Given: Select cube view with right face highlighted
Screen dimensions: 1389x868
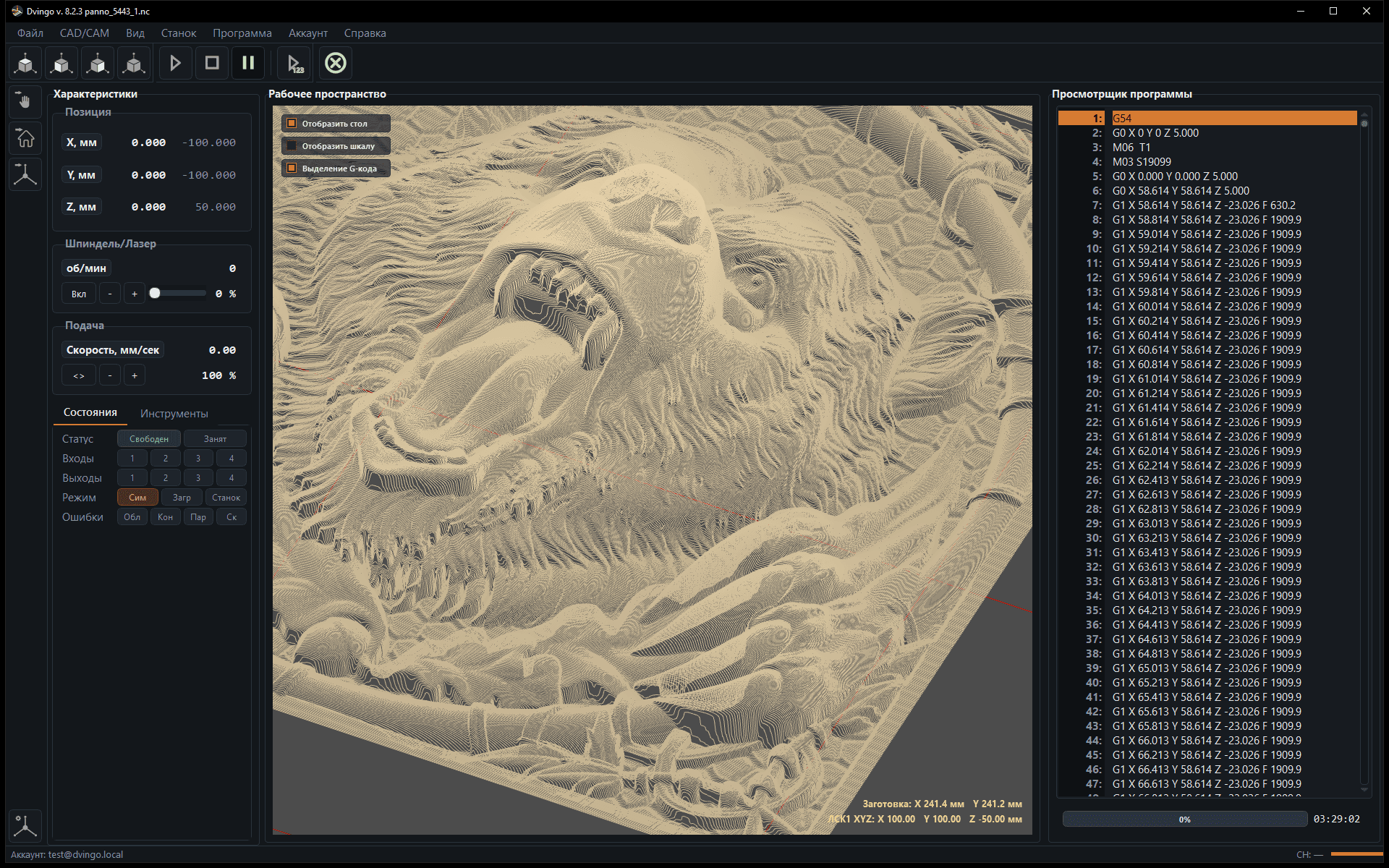Looking at the screenshot, I should click(x=98, y=63).
